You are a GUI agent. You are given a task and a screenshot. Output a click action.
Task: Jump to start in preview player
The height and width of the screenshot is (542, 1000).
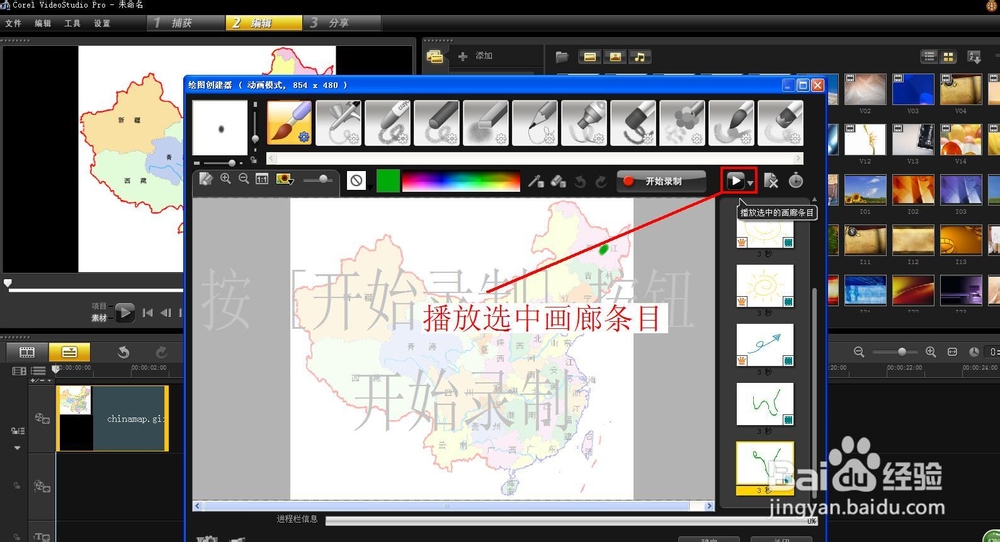(147, 312)
